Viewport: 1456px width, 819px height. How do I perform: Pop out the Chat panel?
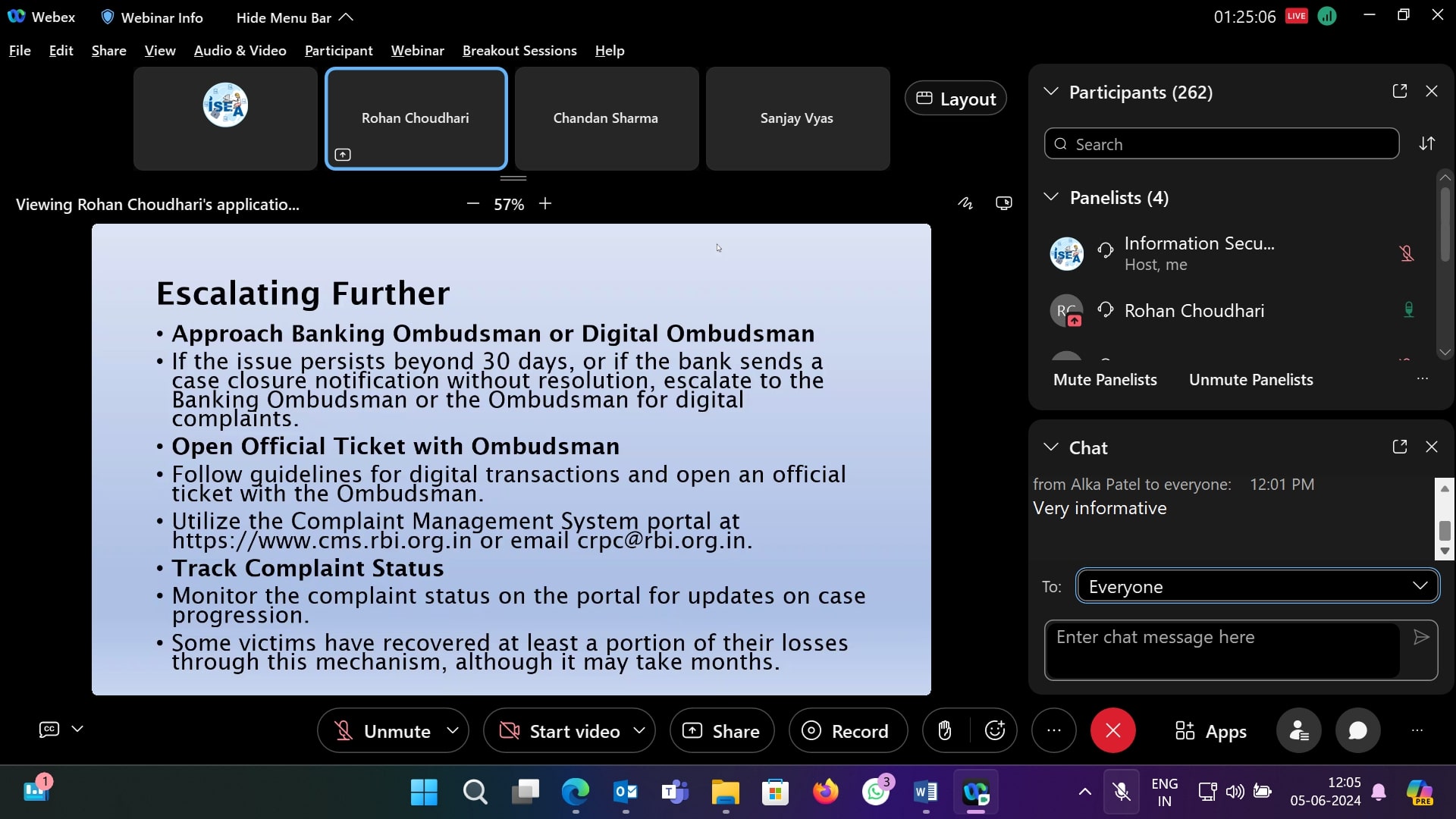coord(1400,447)
